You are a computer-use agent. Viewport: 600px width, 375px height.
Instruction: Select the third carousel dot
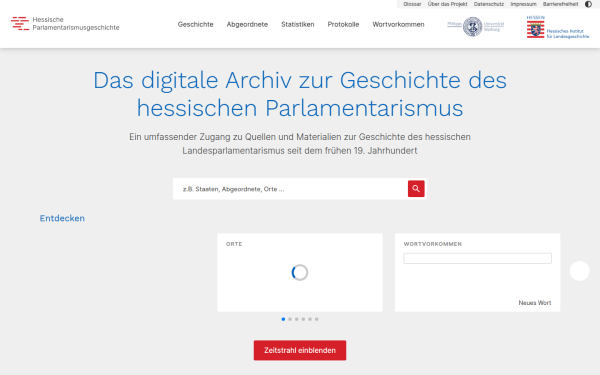coord(297,319)
